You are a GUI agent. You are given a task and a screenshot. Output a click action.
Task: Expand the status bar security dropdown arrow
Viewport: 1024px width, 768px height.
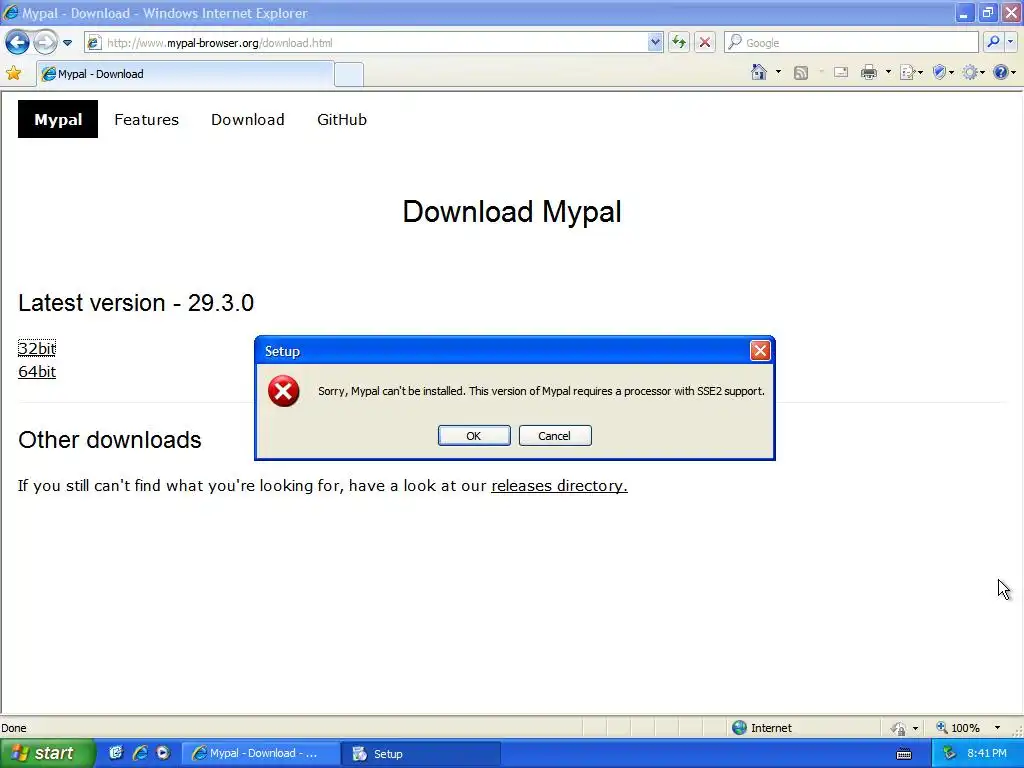click(916, 728)
